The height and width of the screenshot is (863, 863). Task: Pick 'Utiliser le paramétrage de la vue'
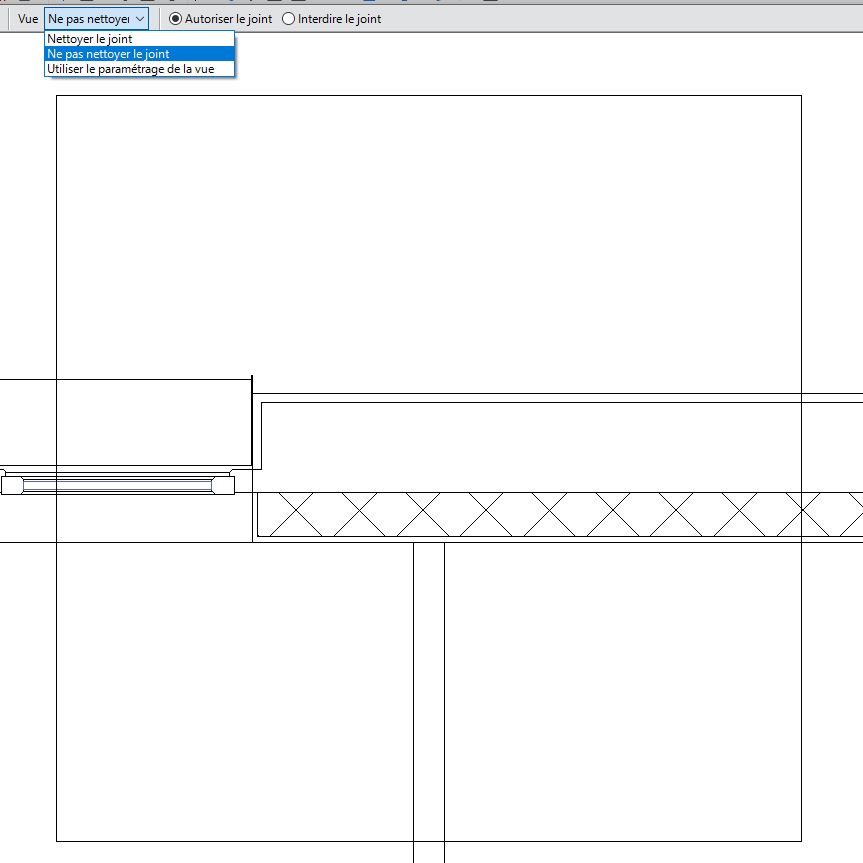click(130, 69)
